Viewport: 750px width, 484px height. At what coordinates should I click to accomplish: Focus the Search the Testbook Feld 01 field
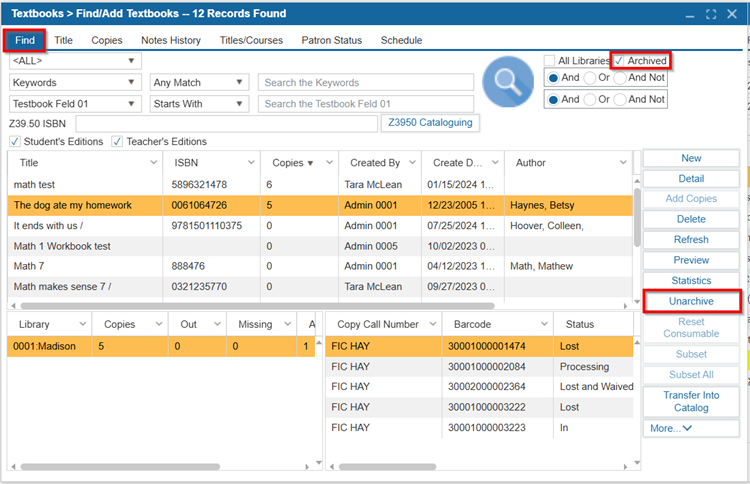point(366,104)
